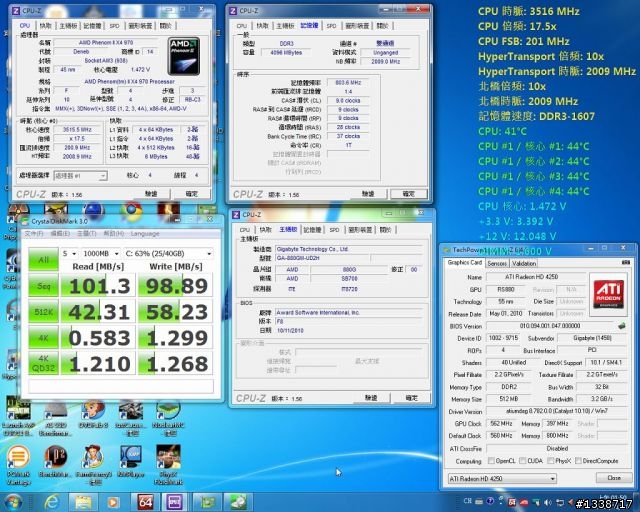Select the Graphics Card tab in GPU-Z
Viewport: 640px width, 512px height.
click(x=464, y=263)
